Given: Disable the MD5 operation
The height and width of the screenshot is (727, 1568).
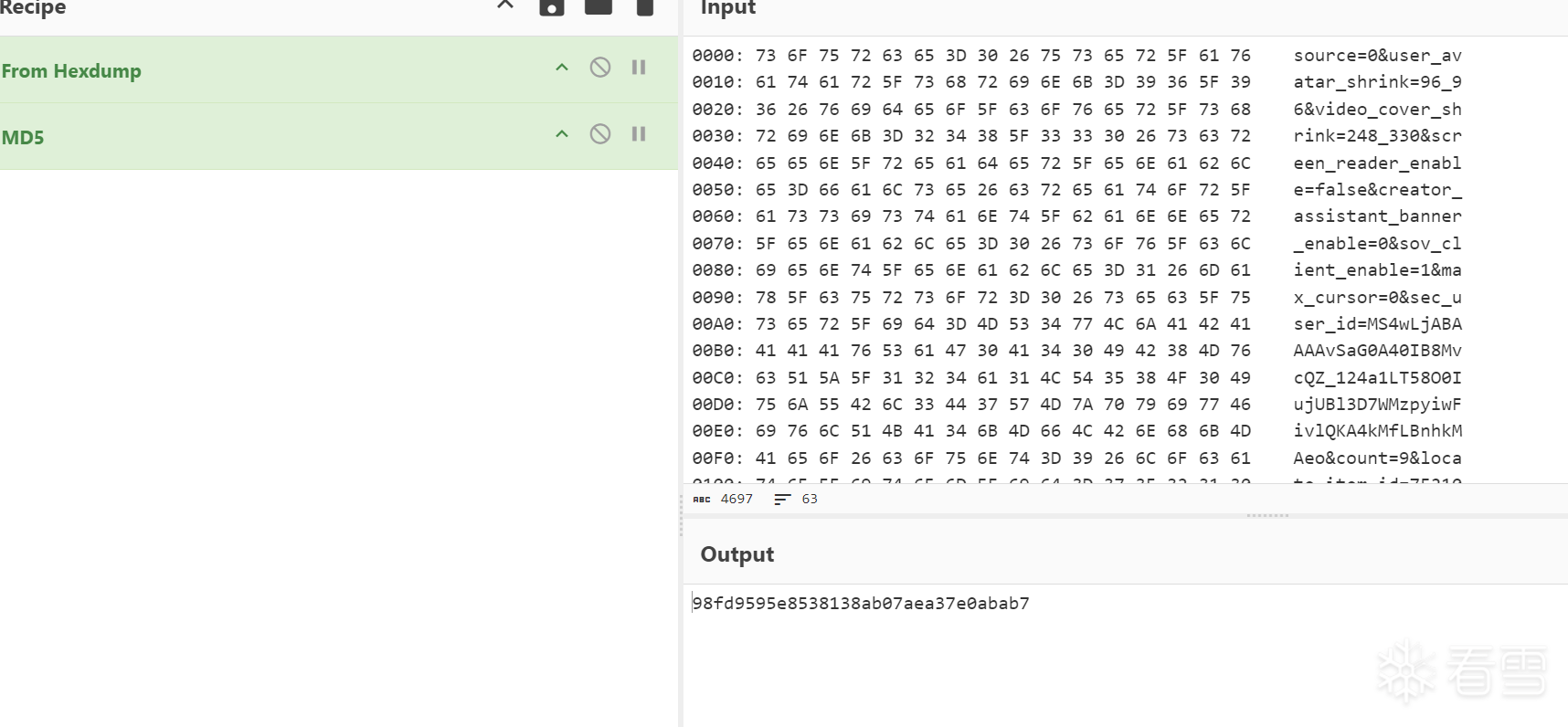Looking at the screenshot, I should click(599, 134).
